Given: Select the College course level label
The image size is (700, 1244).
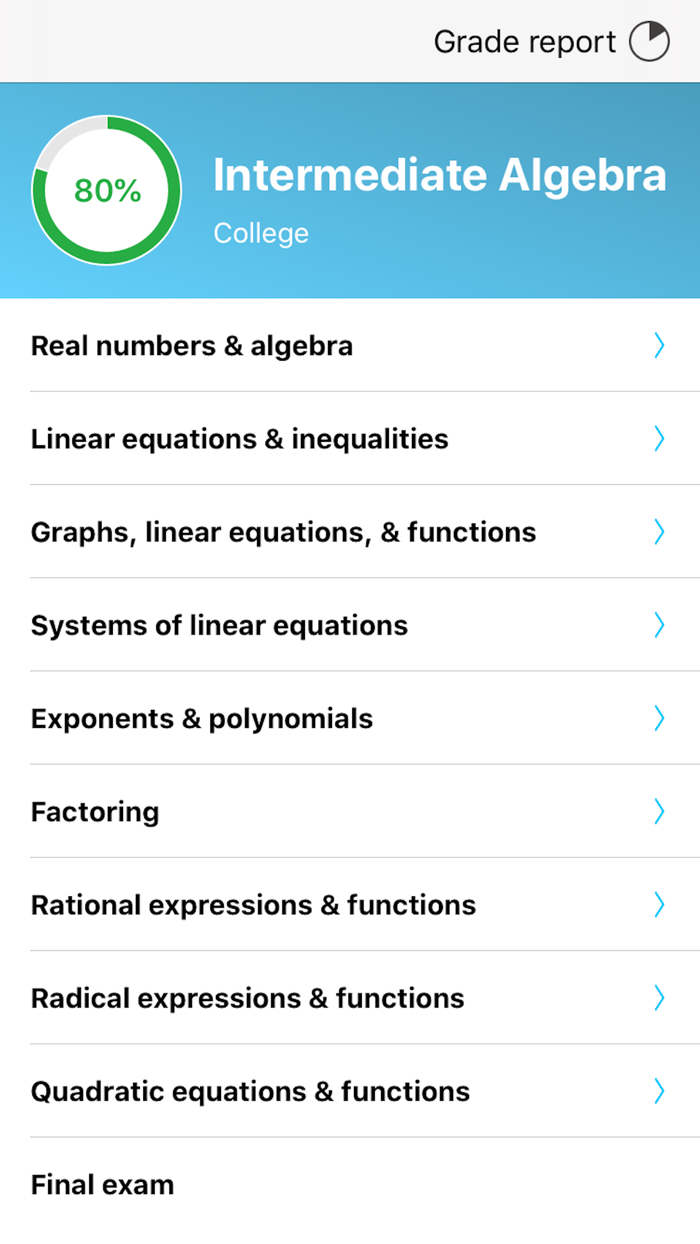Looking at the screenshot, I should coord(261,233).
